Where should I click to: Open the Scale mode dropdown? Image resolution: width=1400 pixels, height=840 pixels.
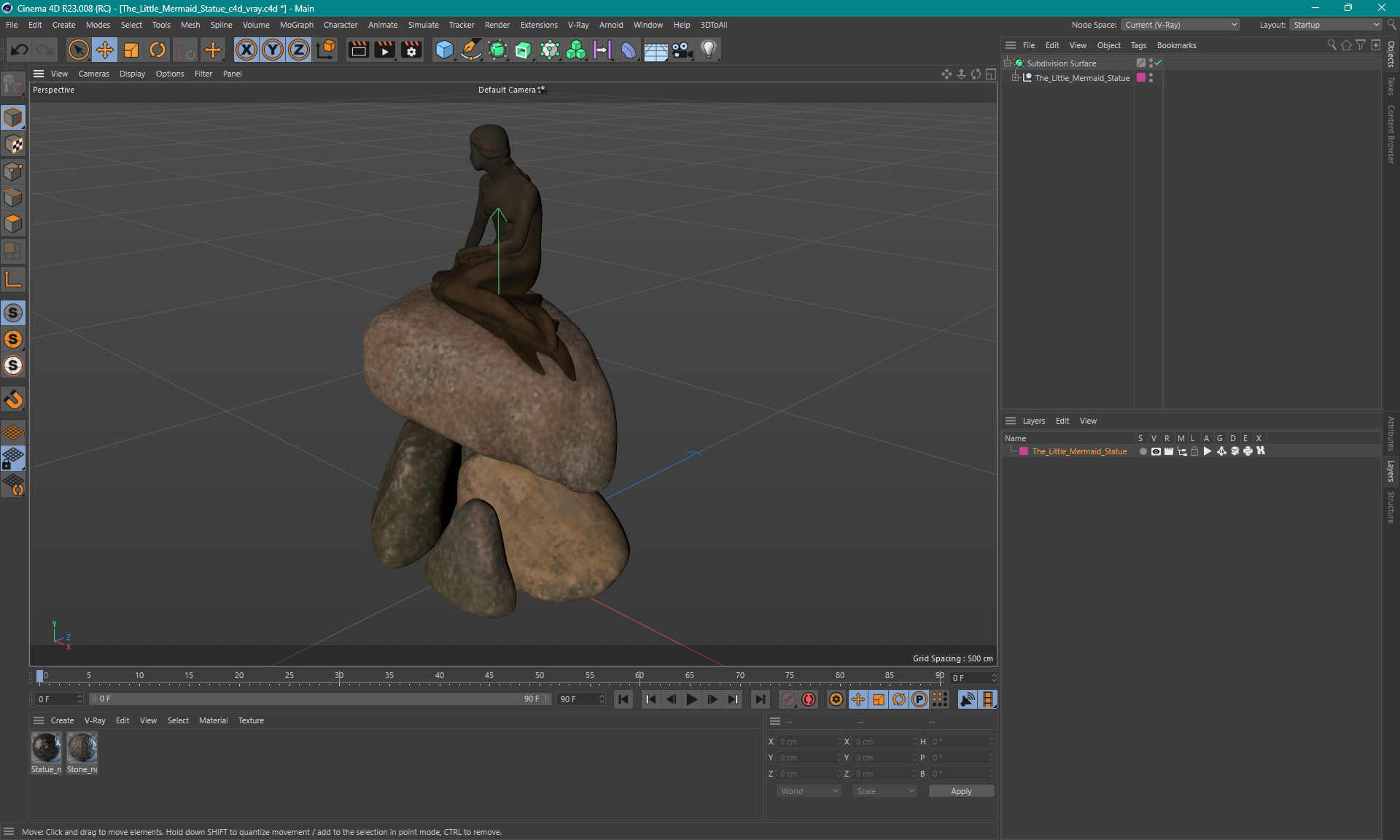884,791
